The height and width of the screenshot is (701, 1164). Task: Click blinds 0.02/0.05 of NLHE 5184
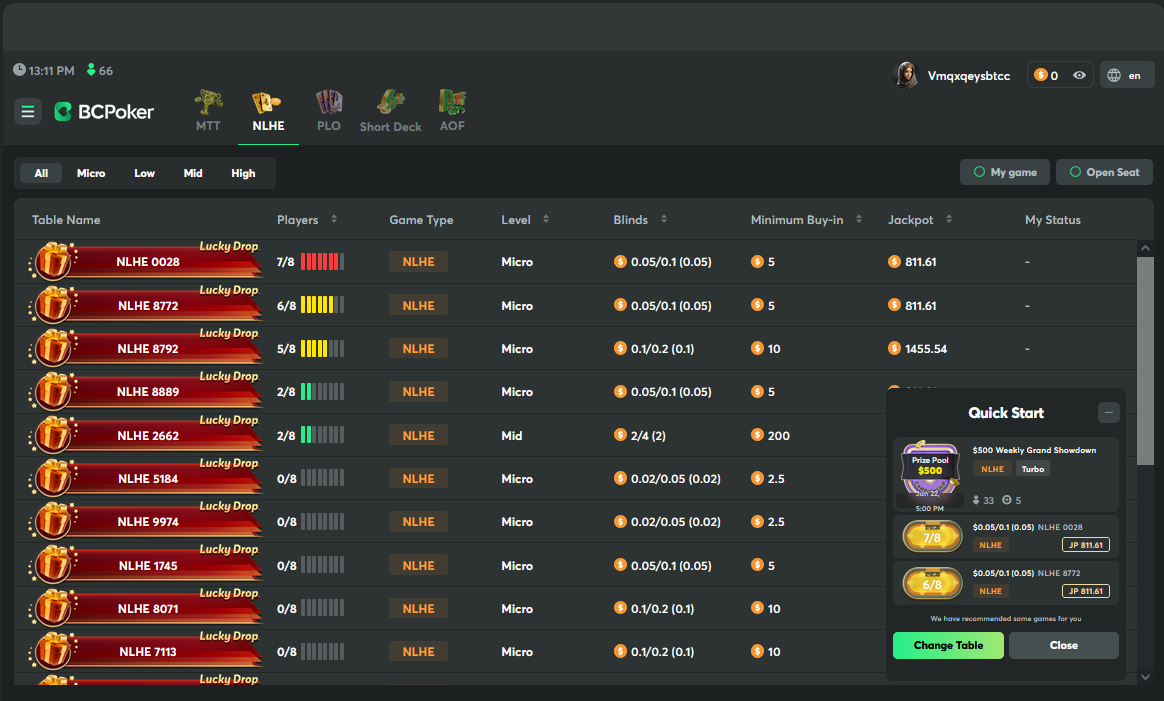click(x=676, y=479)
